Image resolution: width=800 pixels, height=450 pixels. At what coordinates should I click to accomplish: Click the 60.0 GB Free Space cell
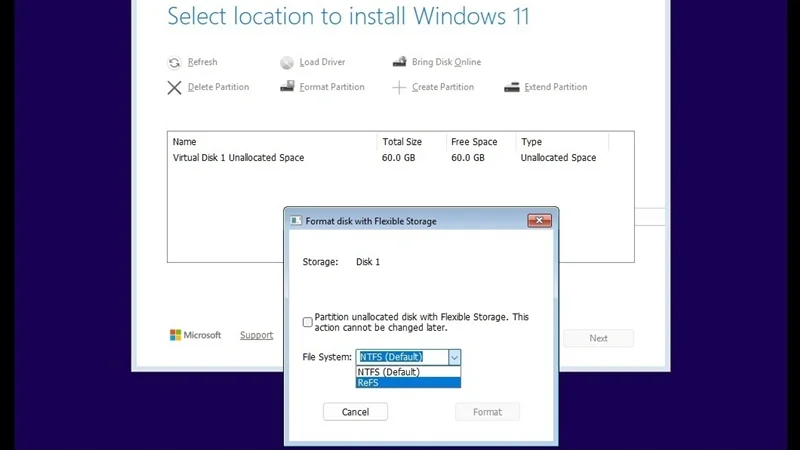point(468,158)
